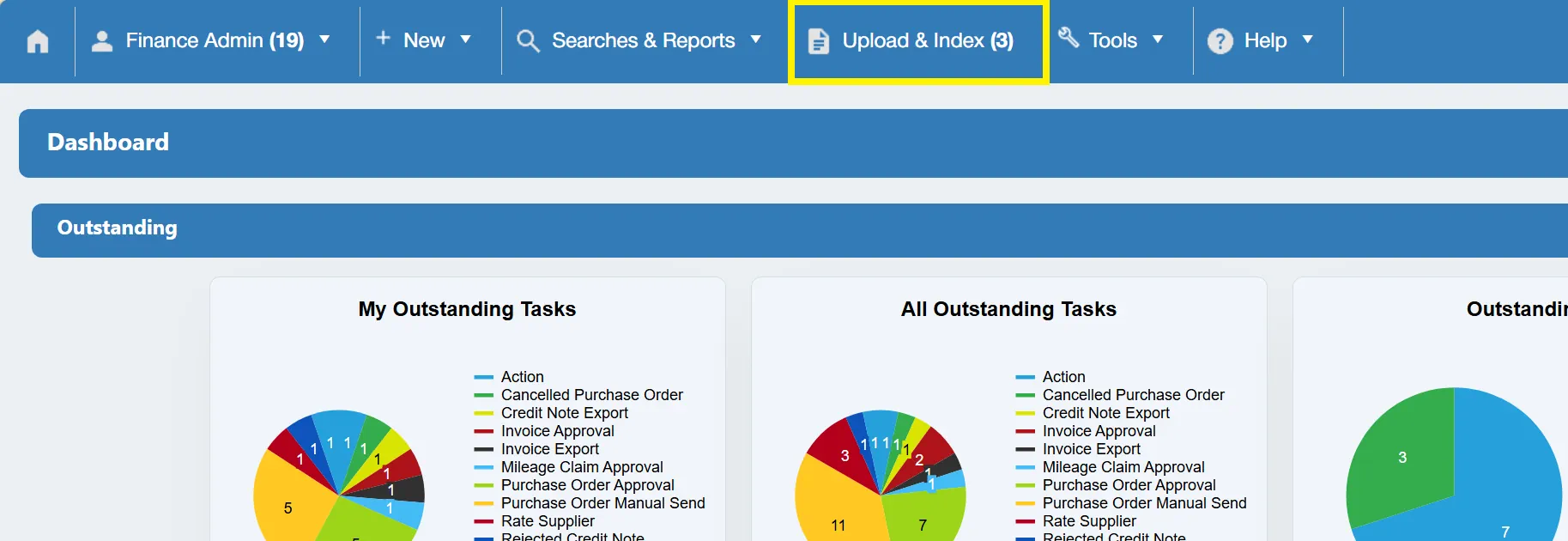Click the magnifying glass search icon
Image resolution: width=1568 pixels, height=541 pixels.
[x=528, y=41]
